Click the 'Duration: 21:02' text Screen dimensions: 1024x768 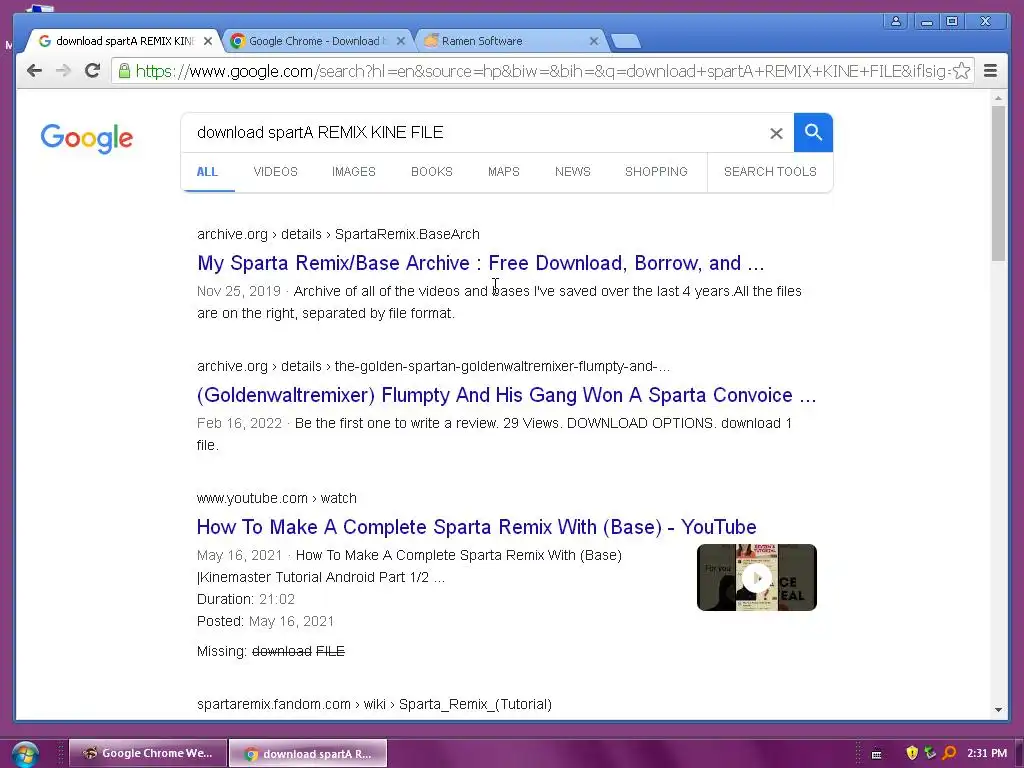(x=246, y=599)
